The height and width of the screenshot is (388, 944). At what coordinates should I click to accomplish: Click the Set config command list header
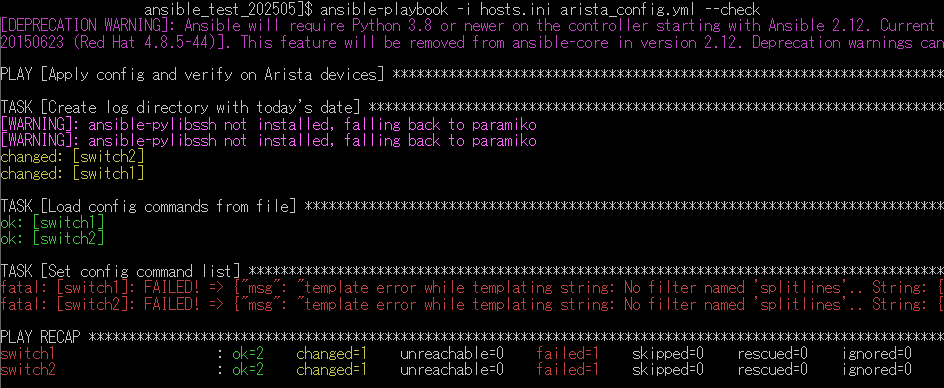point(472,272)
